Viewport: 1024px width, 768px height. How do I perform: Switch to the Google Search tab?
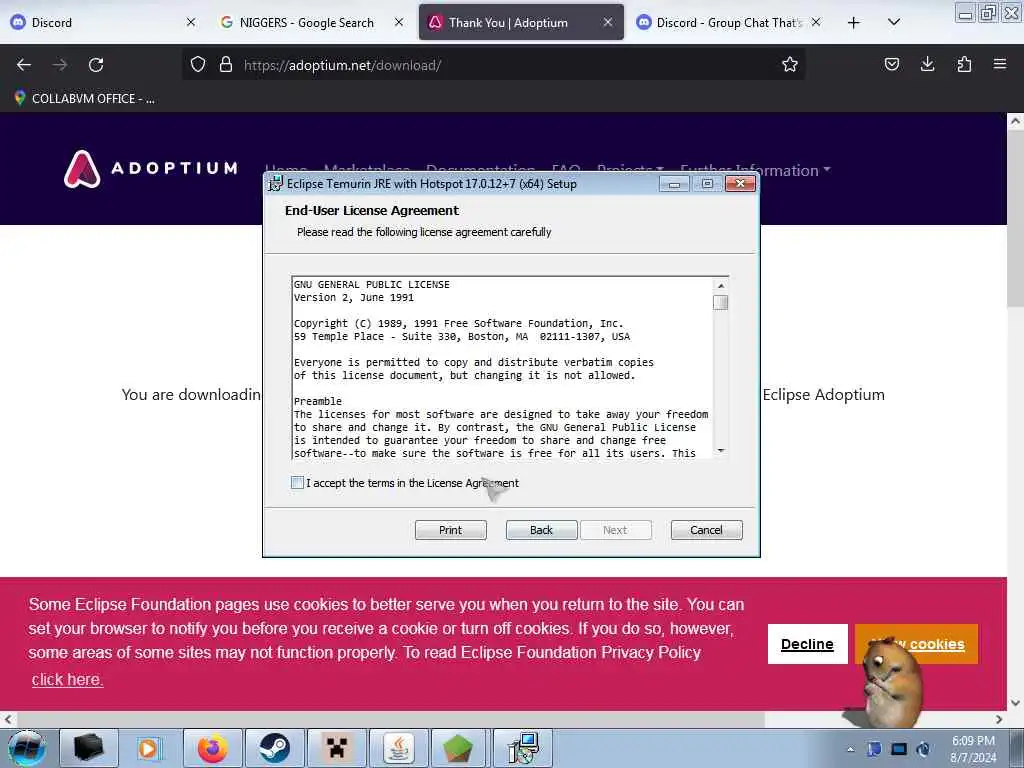coord(312,22)
